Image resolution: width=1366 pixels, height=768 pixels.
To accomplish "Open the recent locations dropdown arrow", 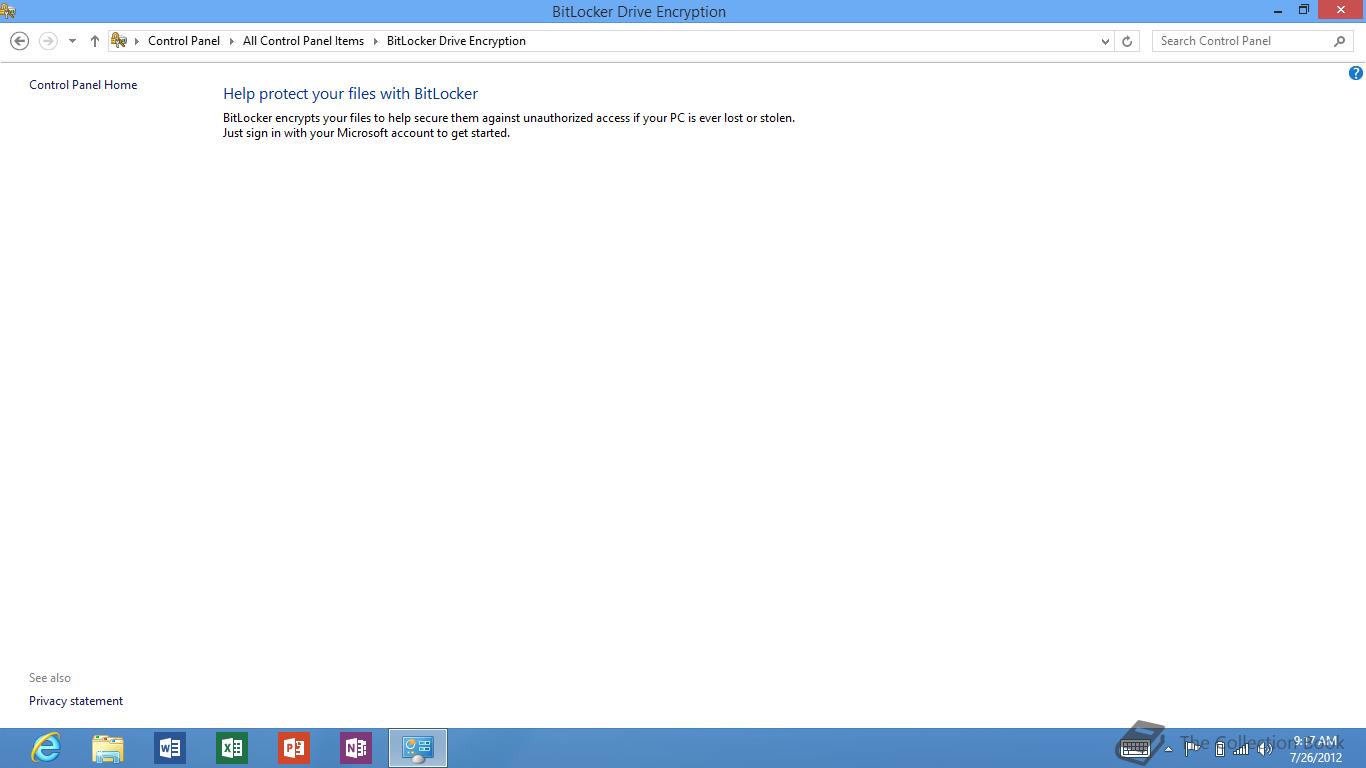I will 72,41.
